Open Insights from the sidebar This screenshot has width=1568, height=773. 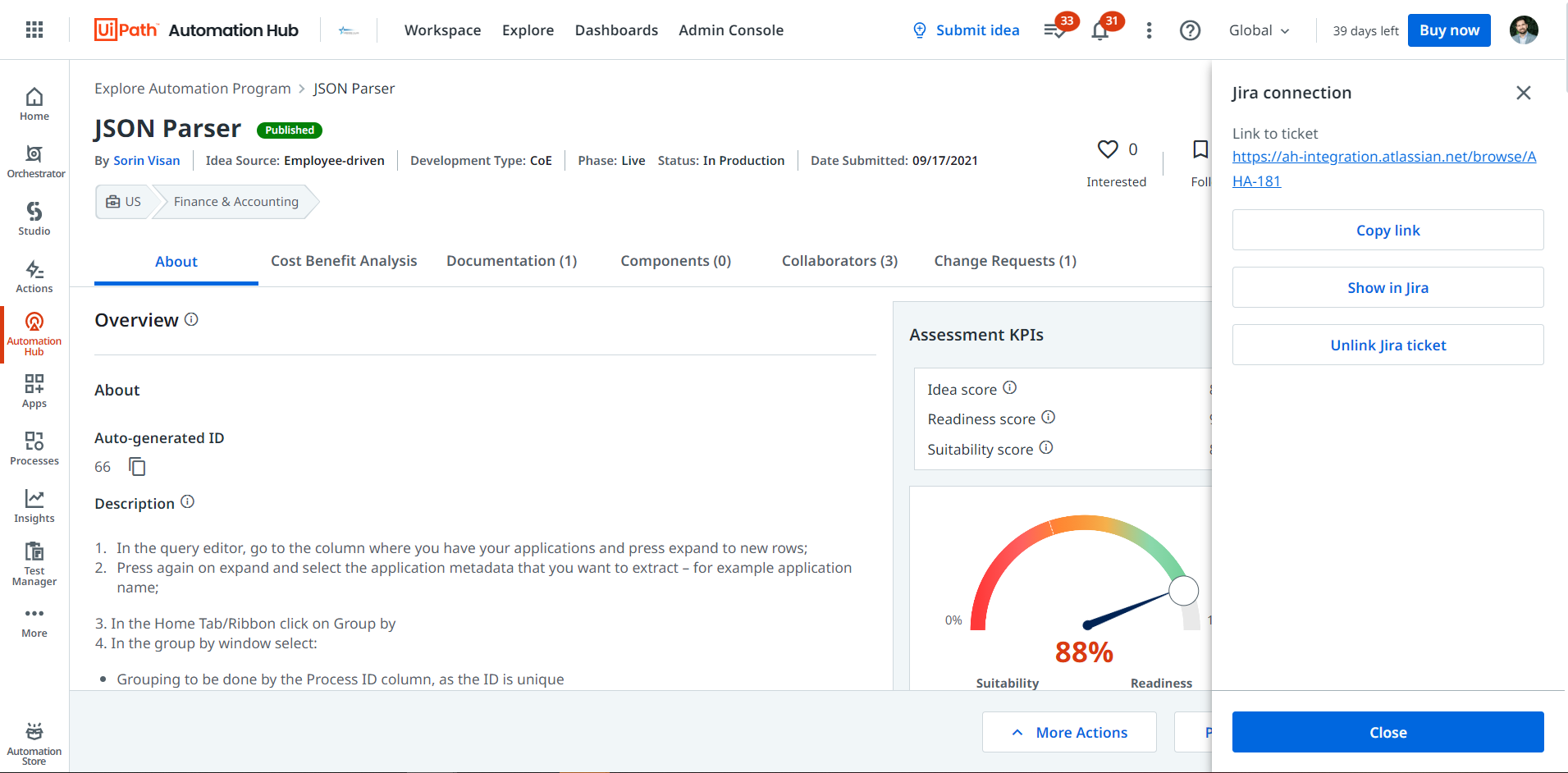(34, 506)
